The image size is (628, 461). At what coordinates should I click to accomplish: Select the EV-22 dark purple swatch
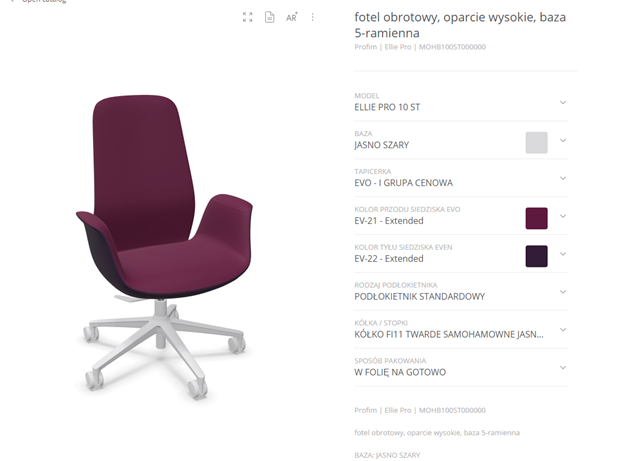pyautogui.click(x=536, y=256)
